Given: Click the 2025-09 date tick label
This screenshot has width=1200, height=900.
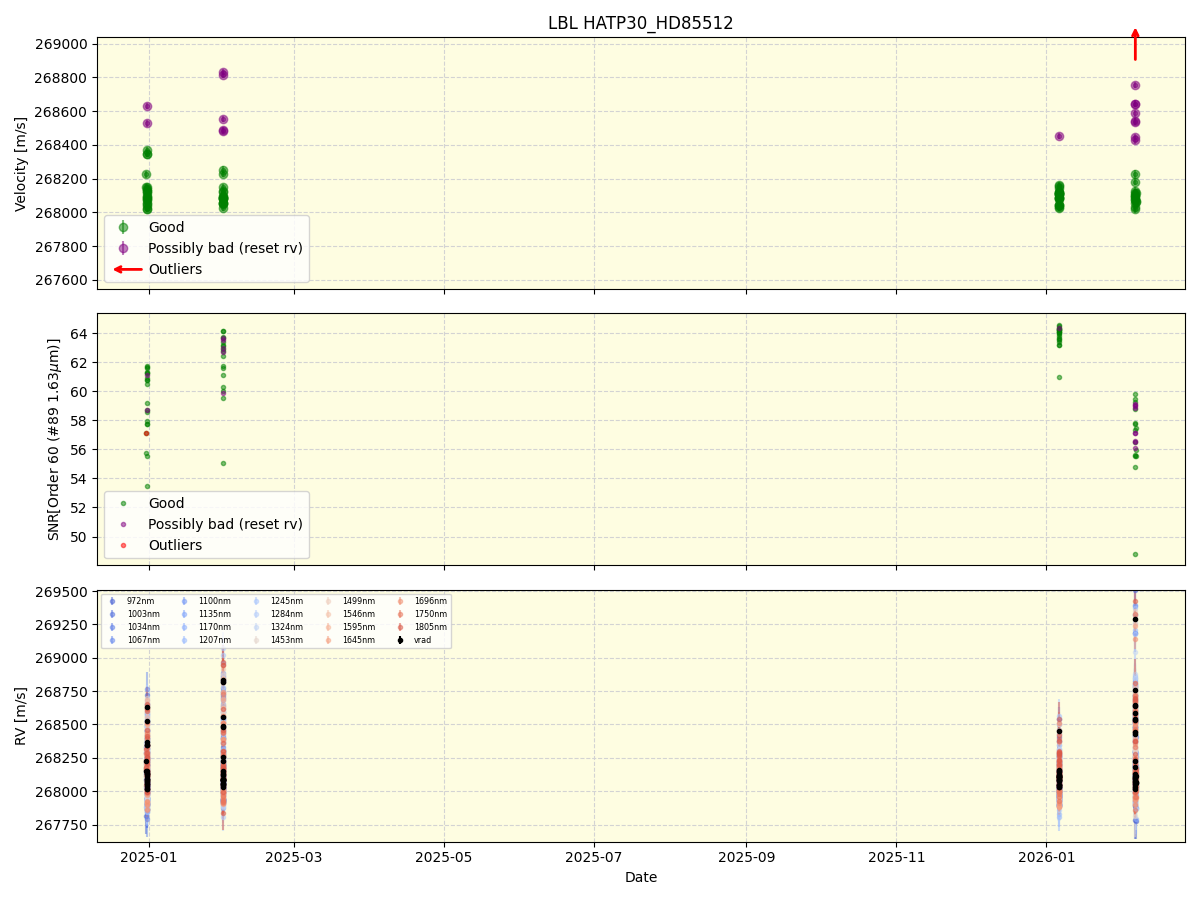Looking at the screenshot, I should tap(746, 857).
